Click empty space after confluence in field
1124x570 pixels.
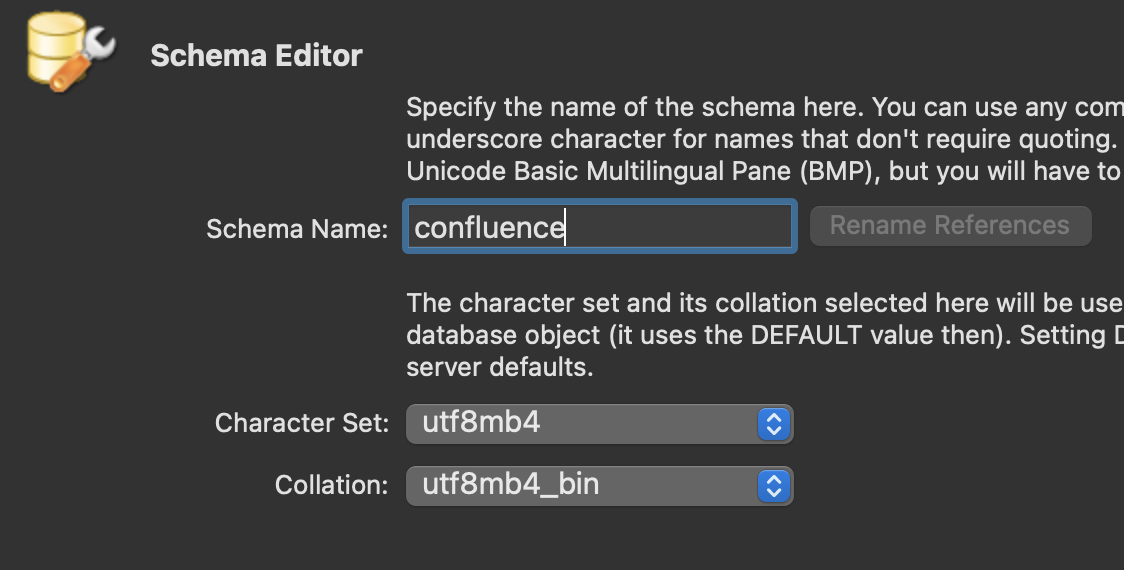click(677, 227)
